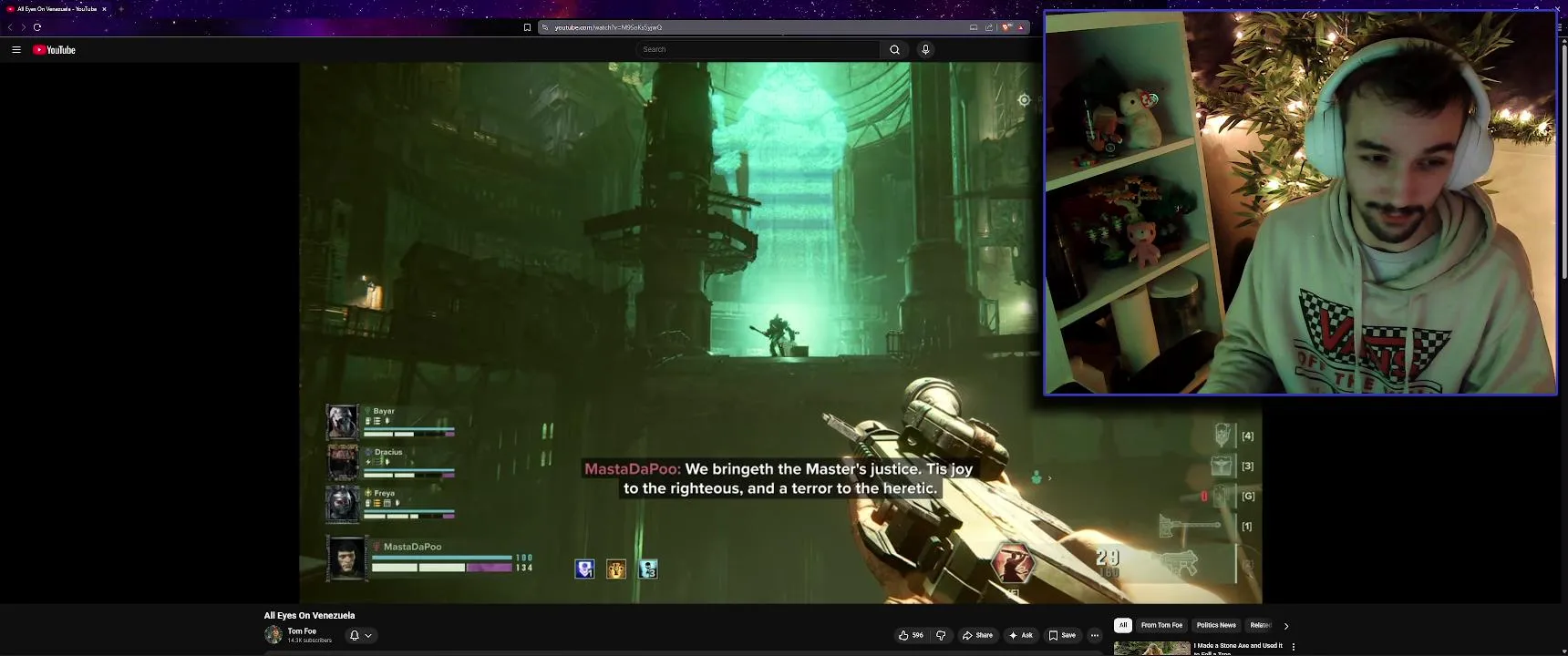Click the MastaDaPoo subtitle text
Screen dimensions: 1568x656
(779, 478)
